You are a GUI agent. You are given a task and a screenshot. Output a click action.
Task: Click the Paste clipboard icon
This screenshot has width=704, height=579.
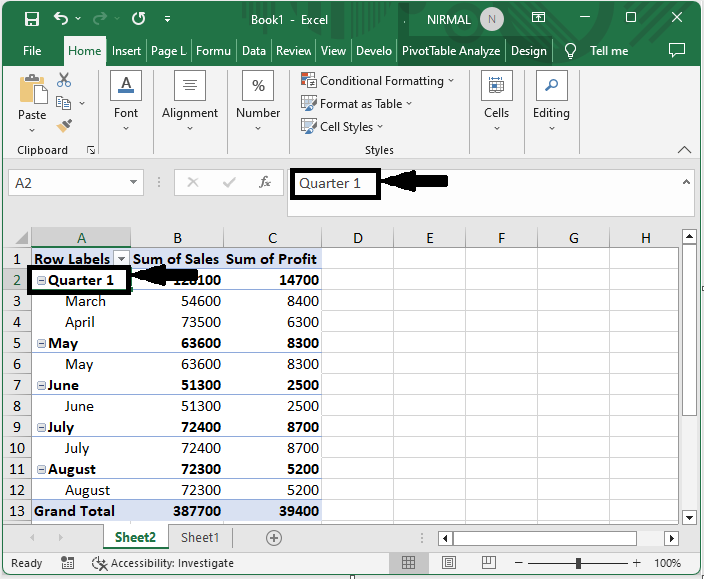tap(32, 89)
